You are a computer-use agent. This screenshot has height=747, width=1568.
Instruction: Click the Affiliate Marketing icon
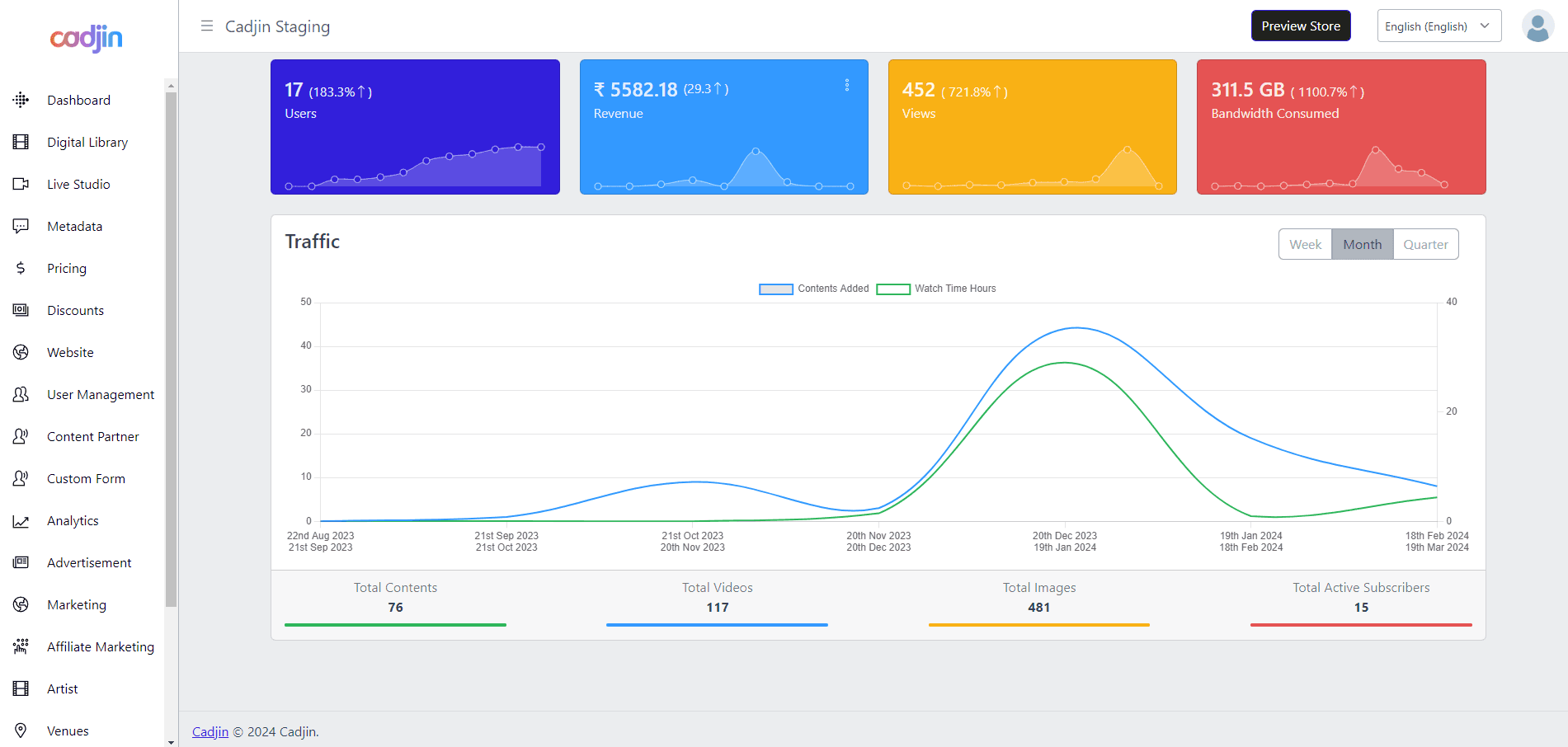point(21,646)
